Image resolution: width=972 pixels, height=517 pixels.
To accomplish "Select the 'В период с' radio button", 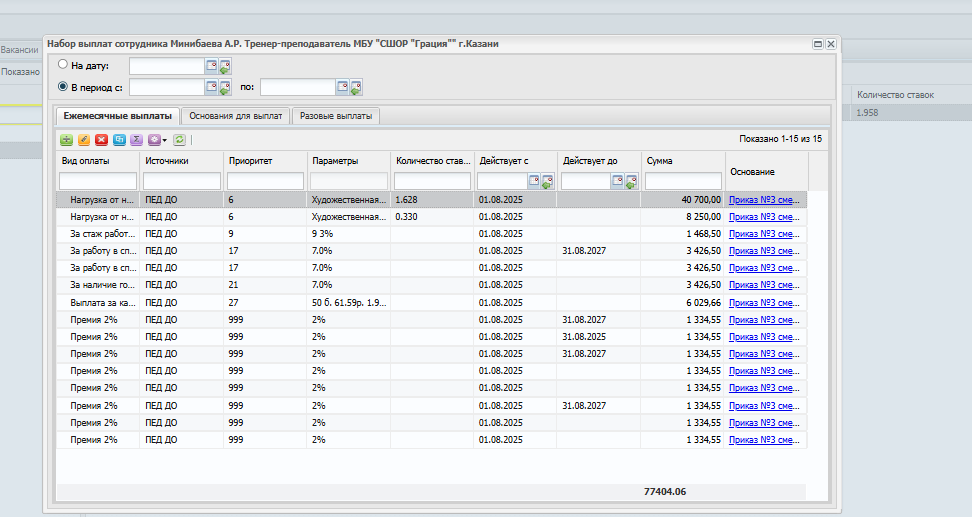I will tap(63, 87).
